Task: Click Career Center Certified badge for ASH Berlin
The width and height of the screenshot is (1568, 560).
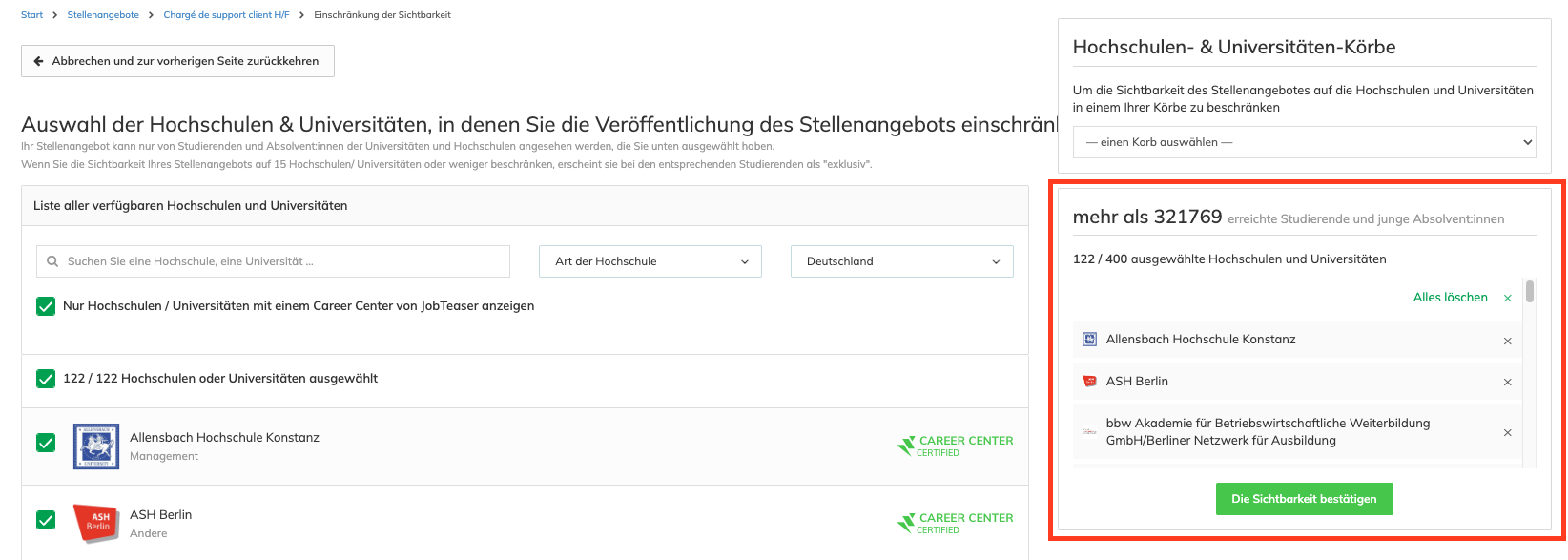Action: click(955, 523)
